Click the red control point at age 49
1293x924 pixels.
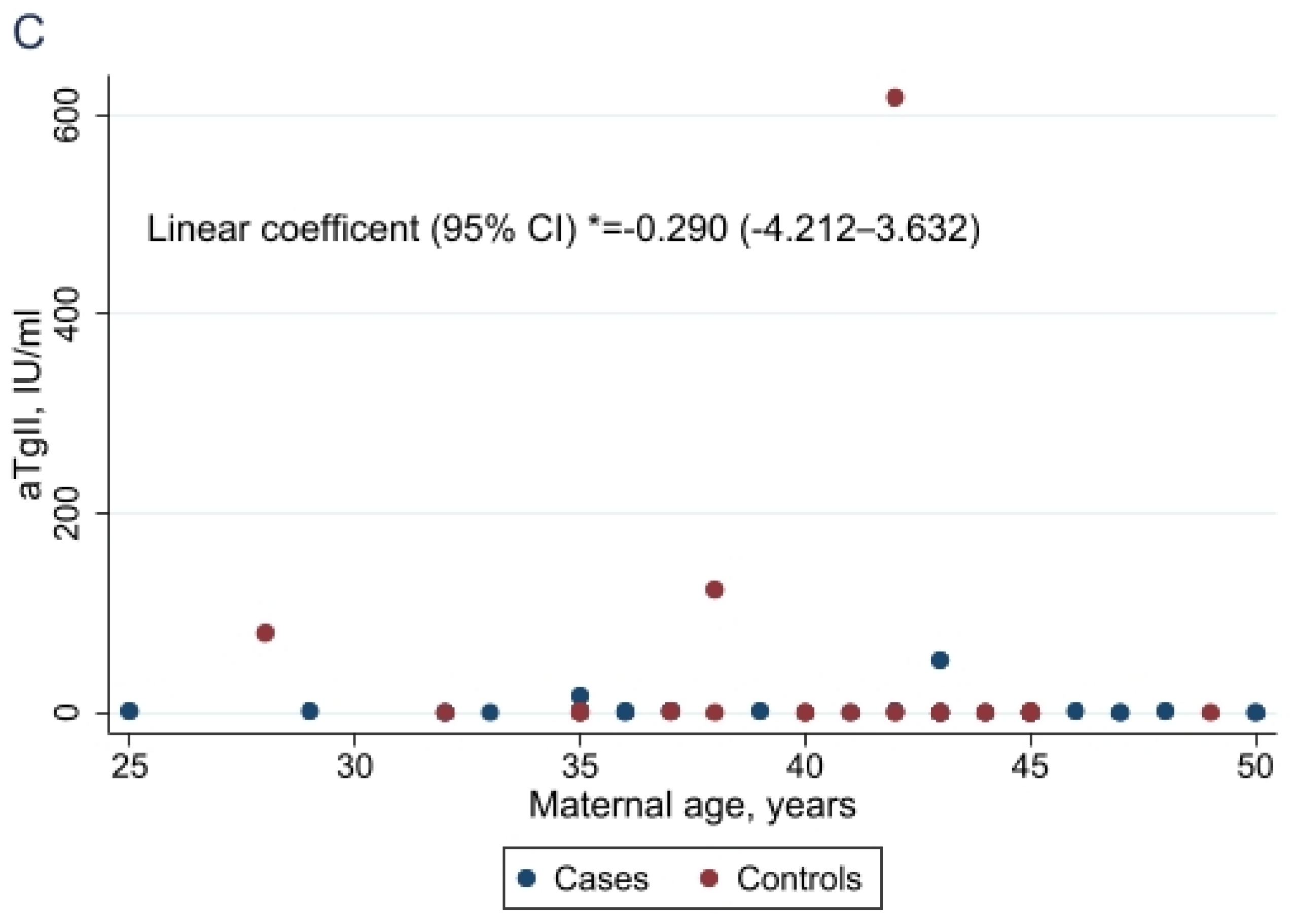pyautogui.click(x=1211, y=712)
